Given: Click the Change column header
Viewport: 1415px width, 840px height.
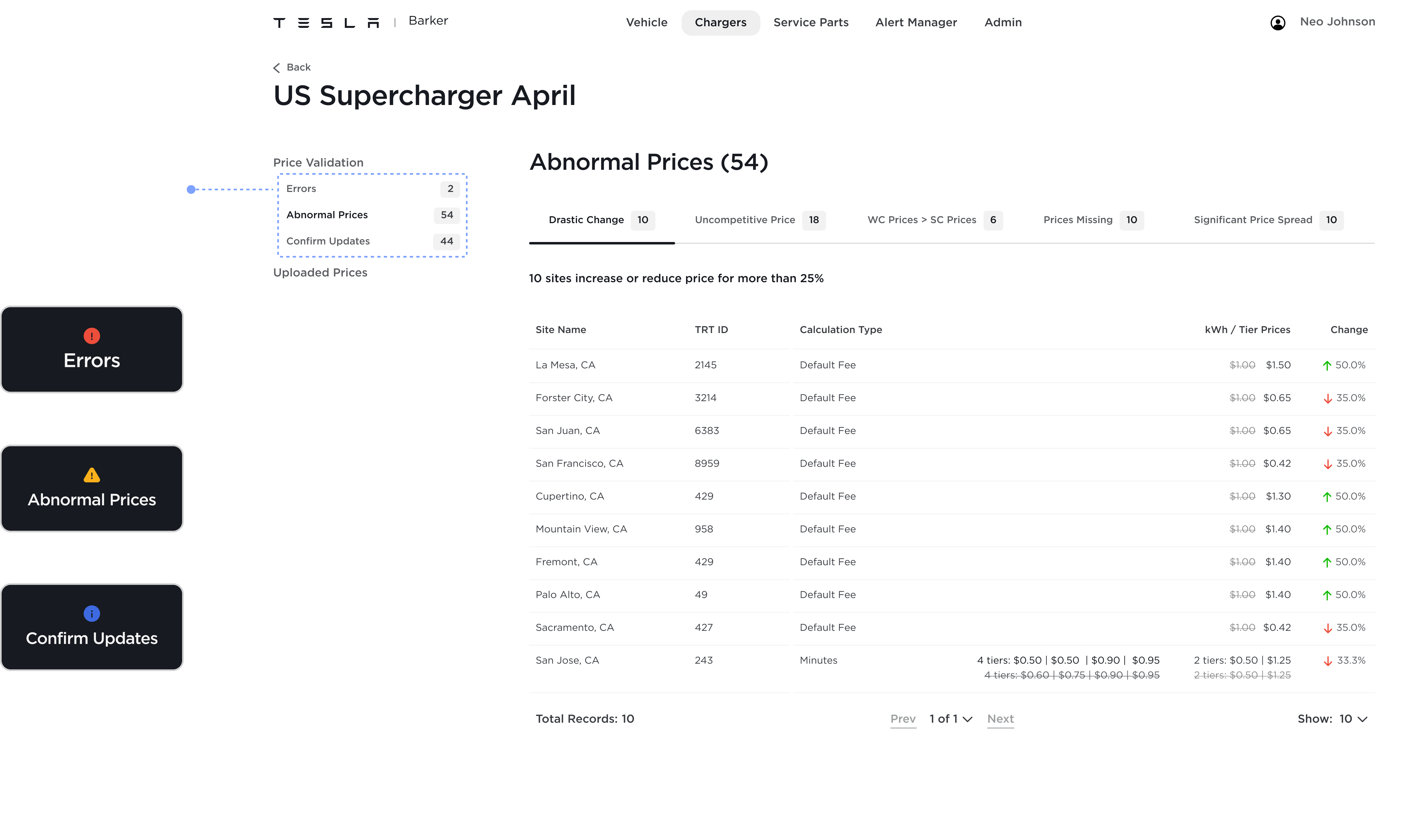Looking at the screenshot, I should [1349, 330].
